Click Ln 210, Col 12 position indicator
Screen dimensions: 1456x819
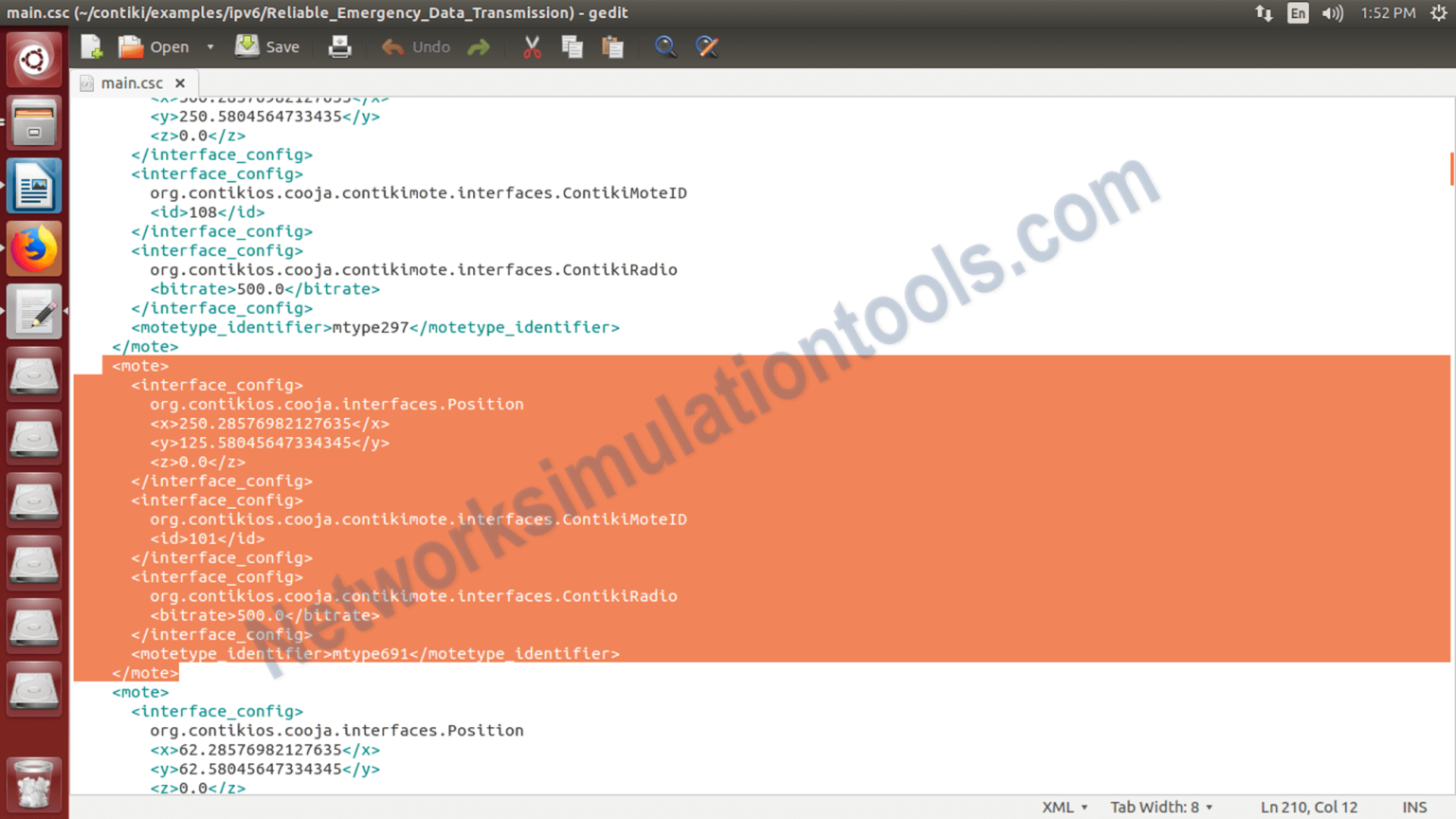(x=1308, y=807)
